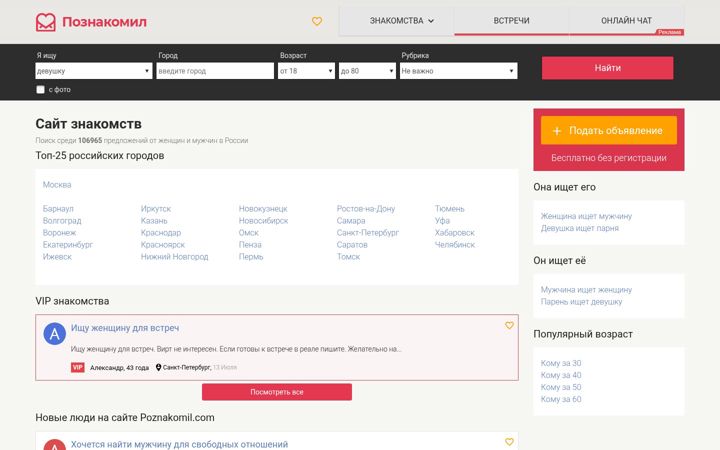Viewport: 720px width, 450px height.
Task: Open the Пенза city link
Action: [250, 245]
